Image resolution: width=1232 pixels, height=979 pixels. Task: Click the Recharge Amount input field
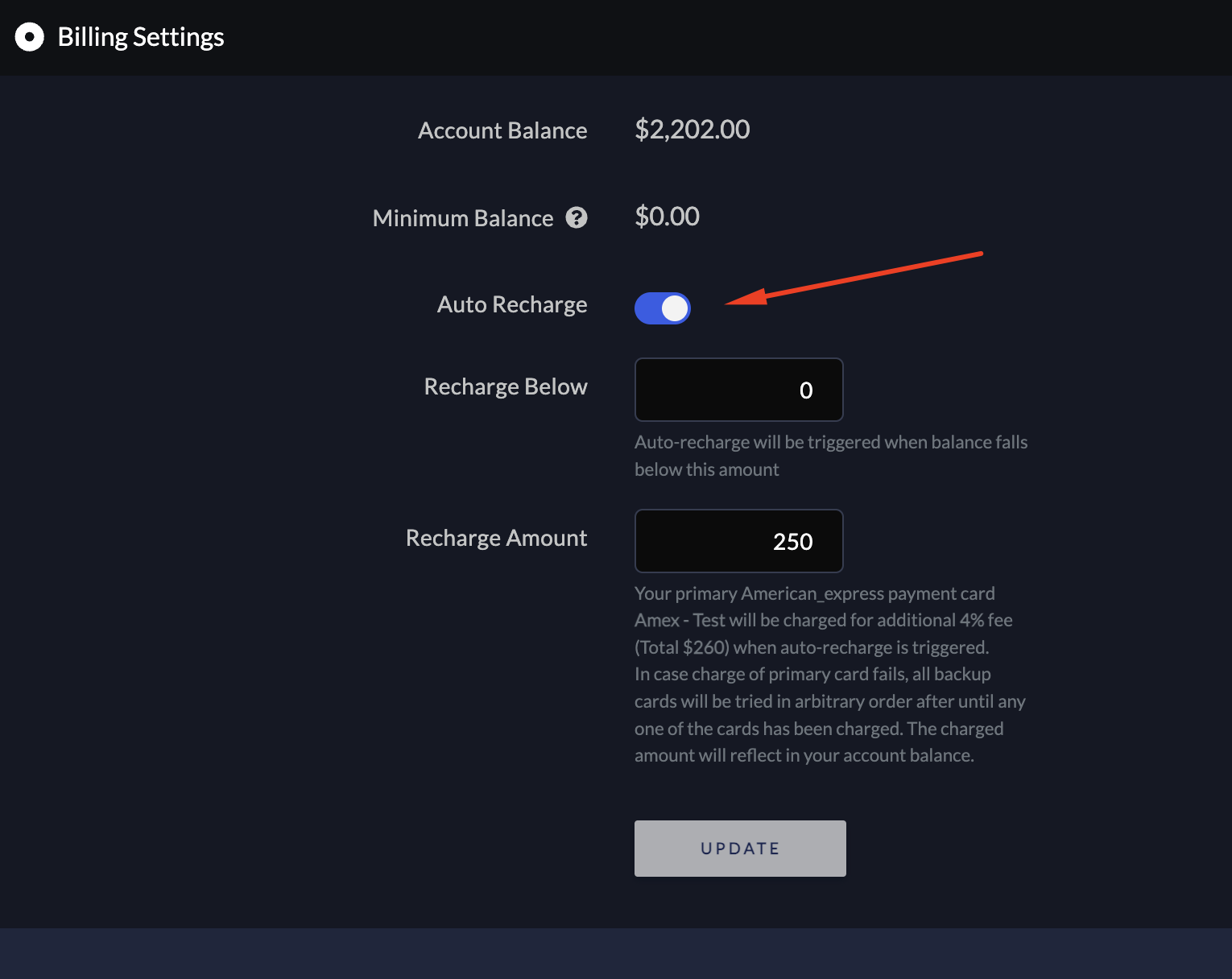coord(739,541)
